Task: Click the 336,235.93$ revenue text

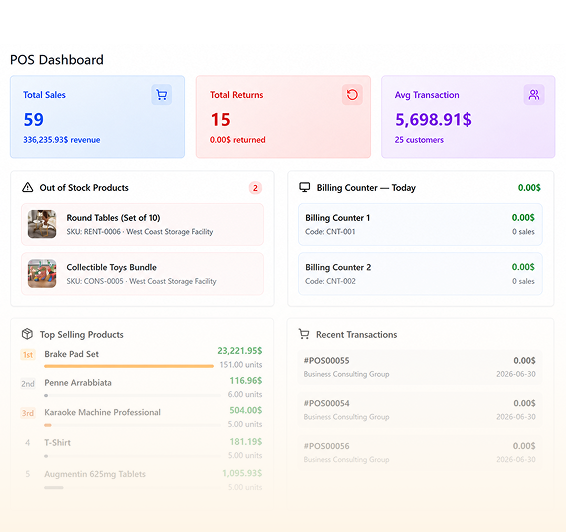Action: click(x=62, y=140)
